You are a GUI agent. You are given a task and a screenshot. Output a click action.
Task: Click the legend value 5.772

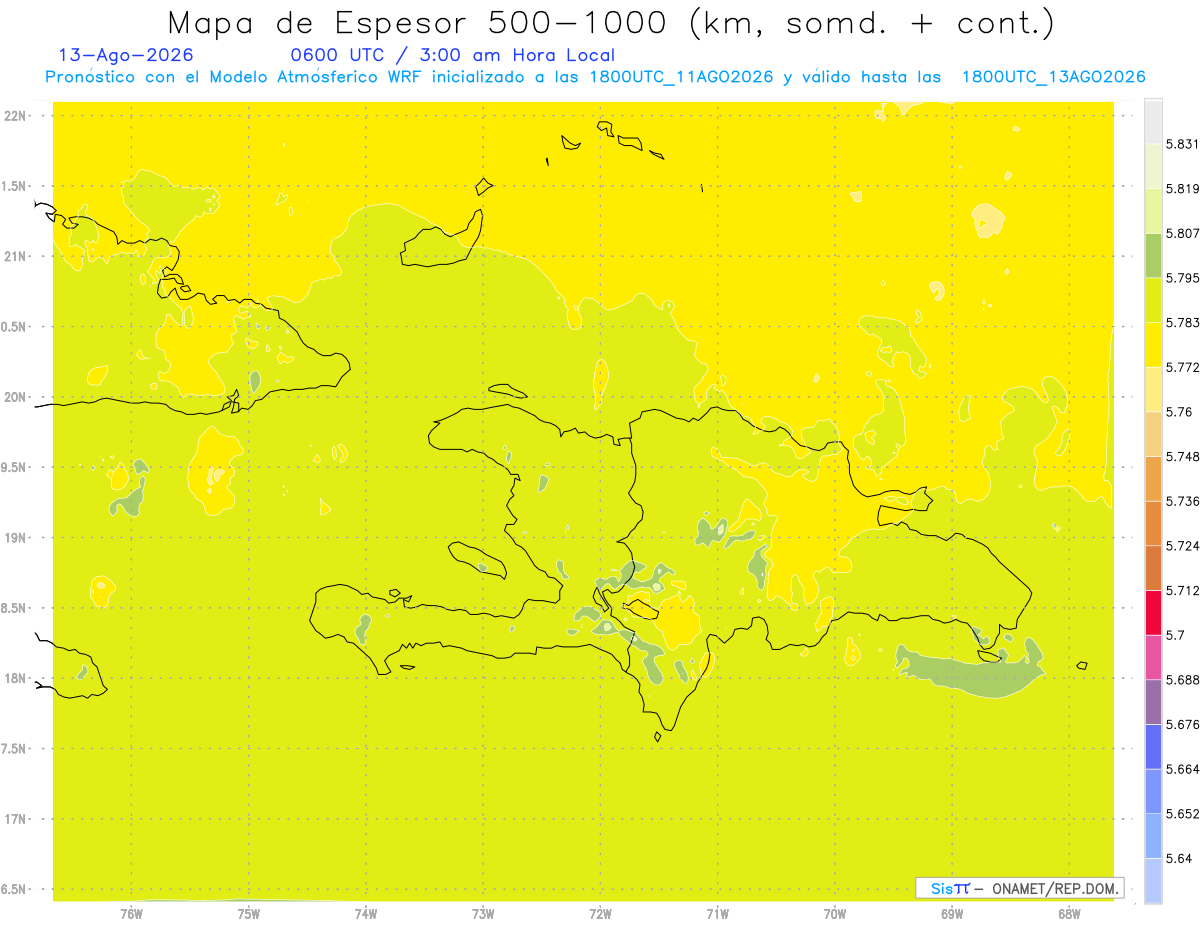(1182, 367)
